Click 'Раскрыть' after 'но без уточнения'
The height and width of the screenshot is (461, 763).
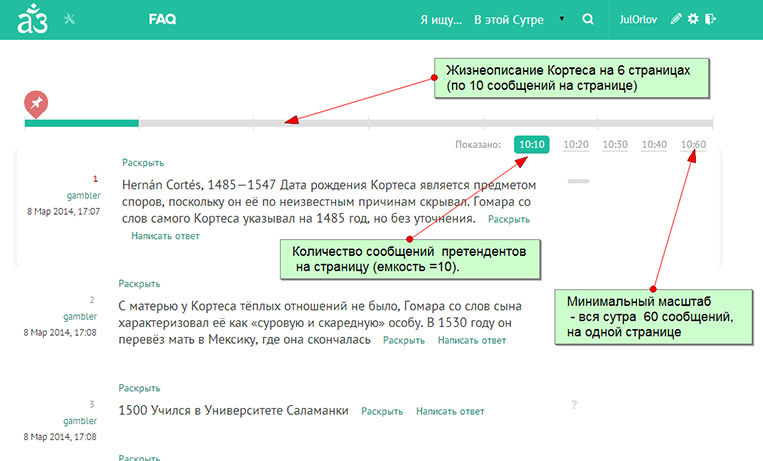(509, 220)
